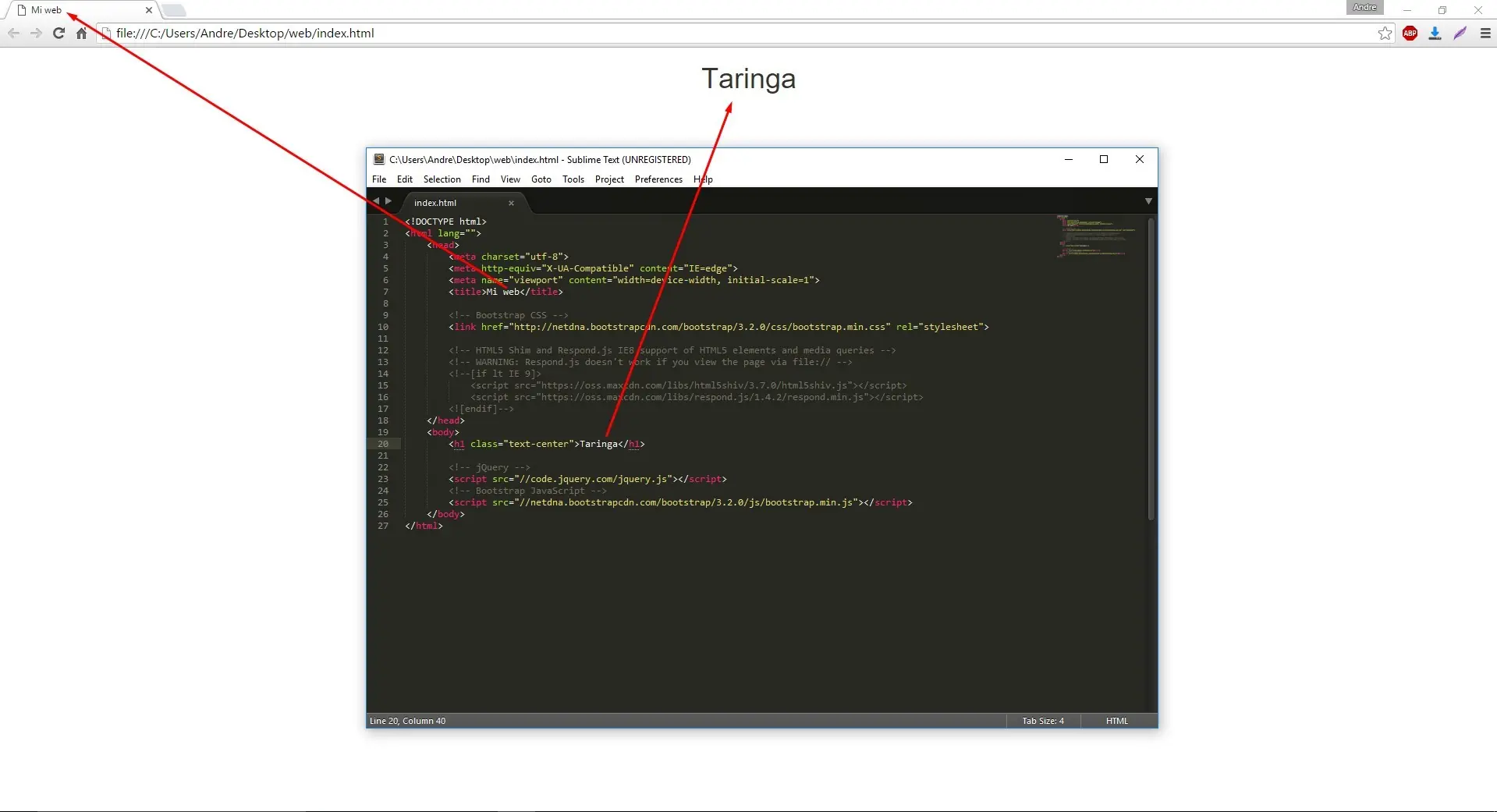Open the Preferences menu
Viewport: 1497px width, 812px height.
click(x=658, y=179)
